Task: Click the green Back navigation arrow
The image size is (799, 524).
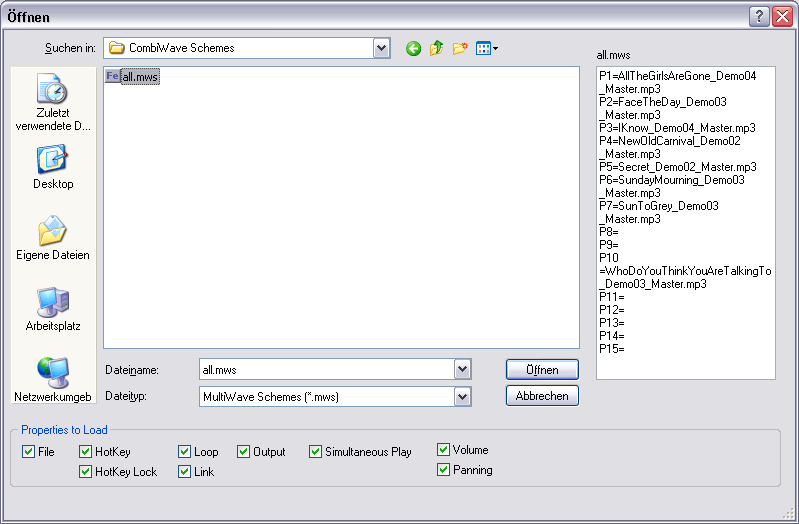Action: (413, 48)
